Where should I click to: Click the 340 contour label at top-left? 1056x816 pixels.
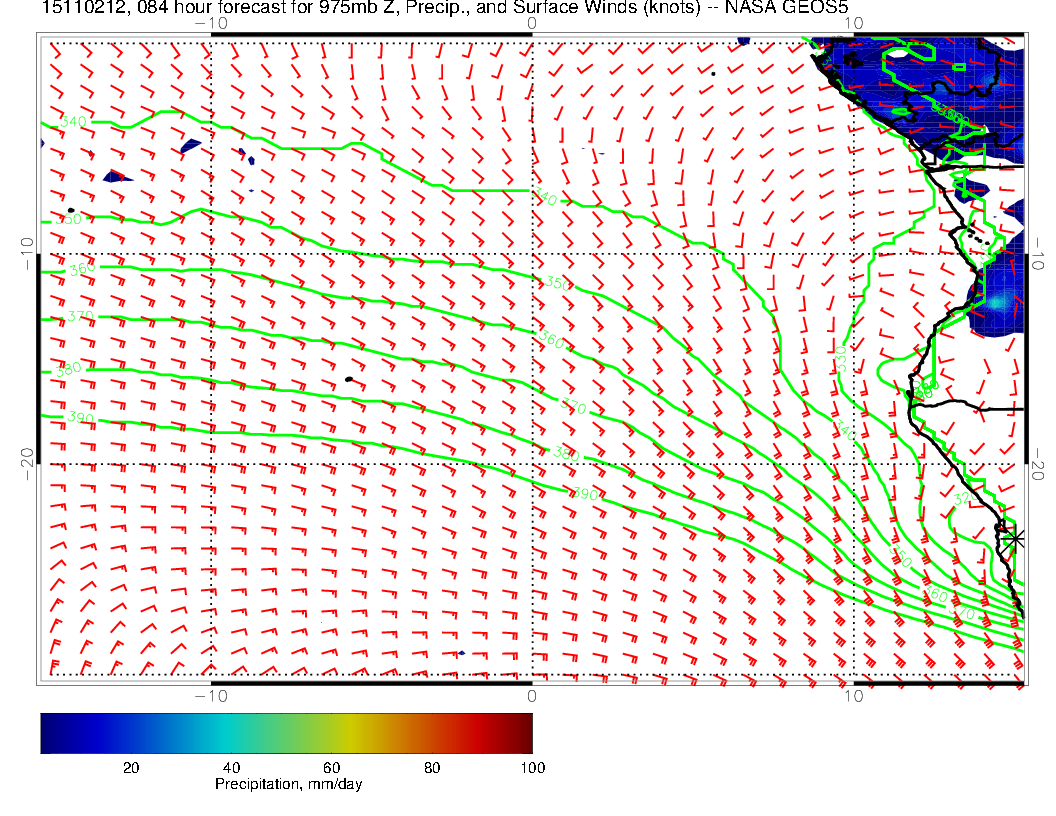point(74,121)
